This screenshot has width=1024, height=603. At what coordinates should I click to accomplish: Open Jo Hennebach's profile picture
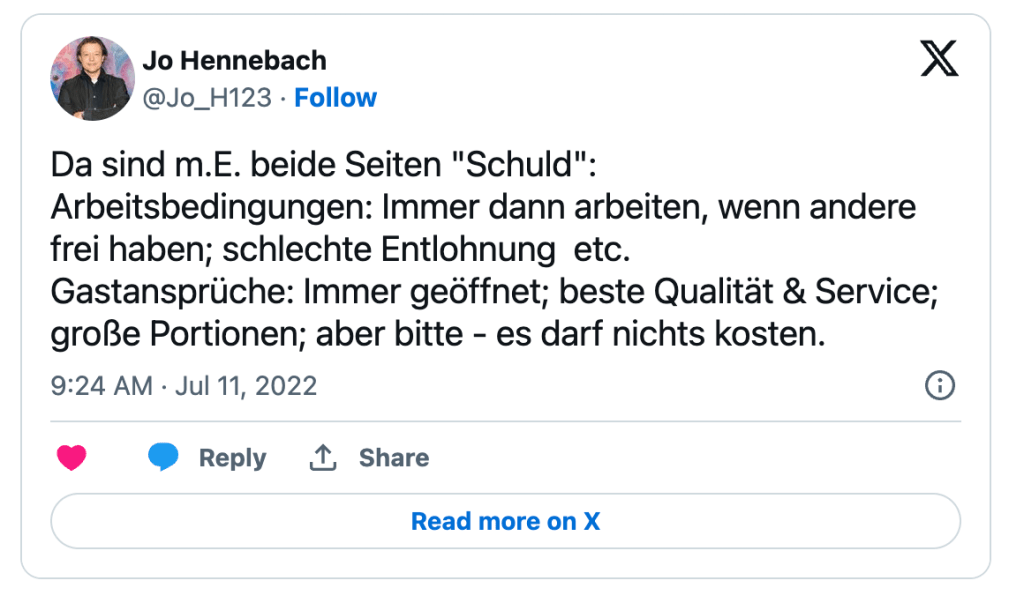[x=92, y=78]
